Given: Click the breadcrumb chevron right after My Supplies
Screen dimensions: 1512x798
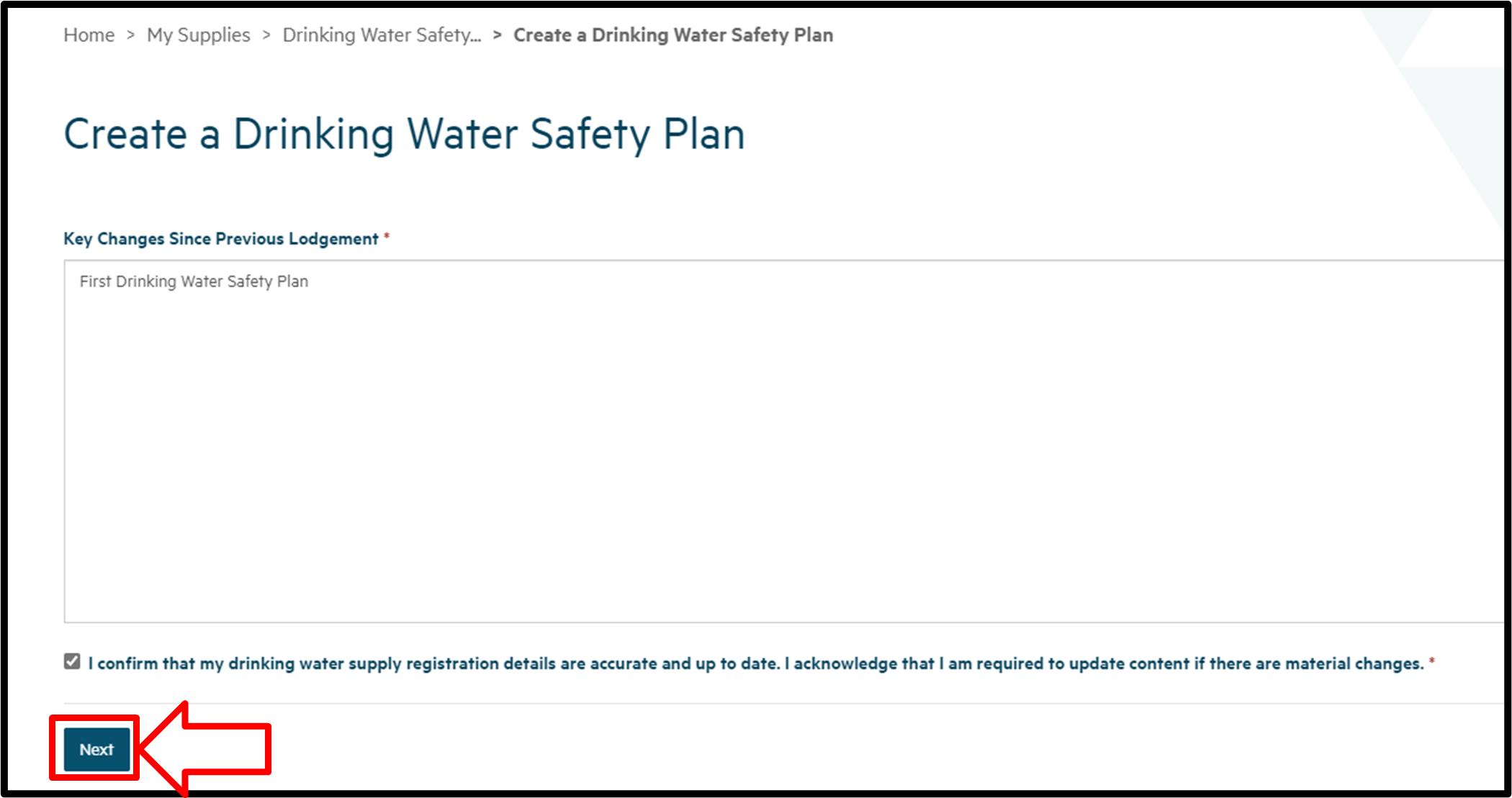Looking at the screenshot, I should [266, 35].
